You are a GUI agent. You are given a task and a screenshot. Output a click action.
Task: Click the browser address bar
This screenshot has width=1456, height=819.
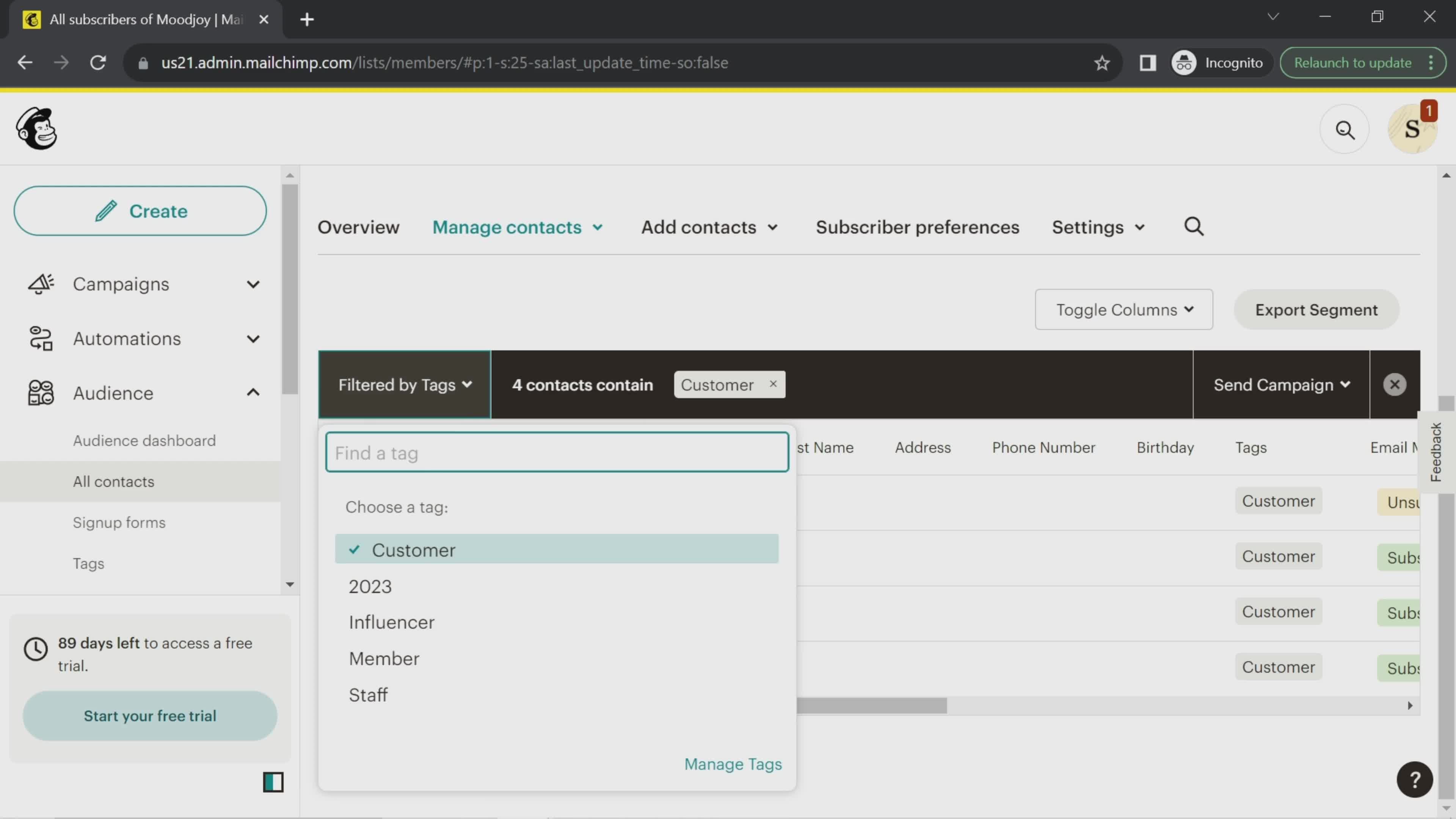coord(622,63)
